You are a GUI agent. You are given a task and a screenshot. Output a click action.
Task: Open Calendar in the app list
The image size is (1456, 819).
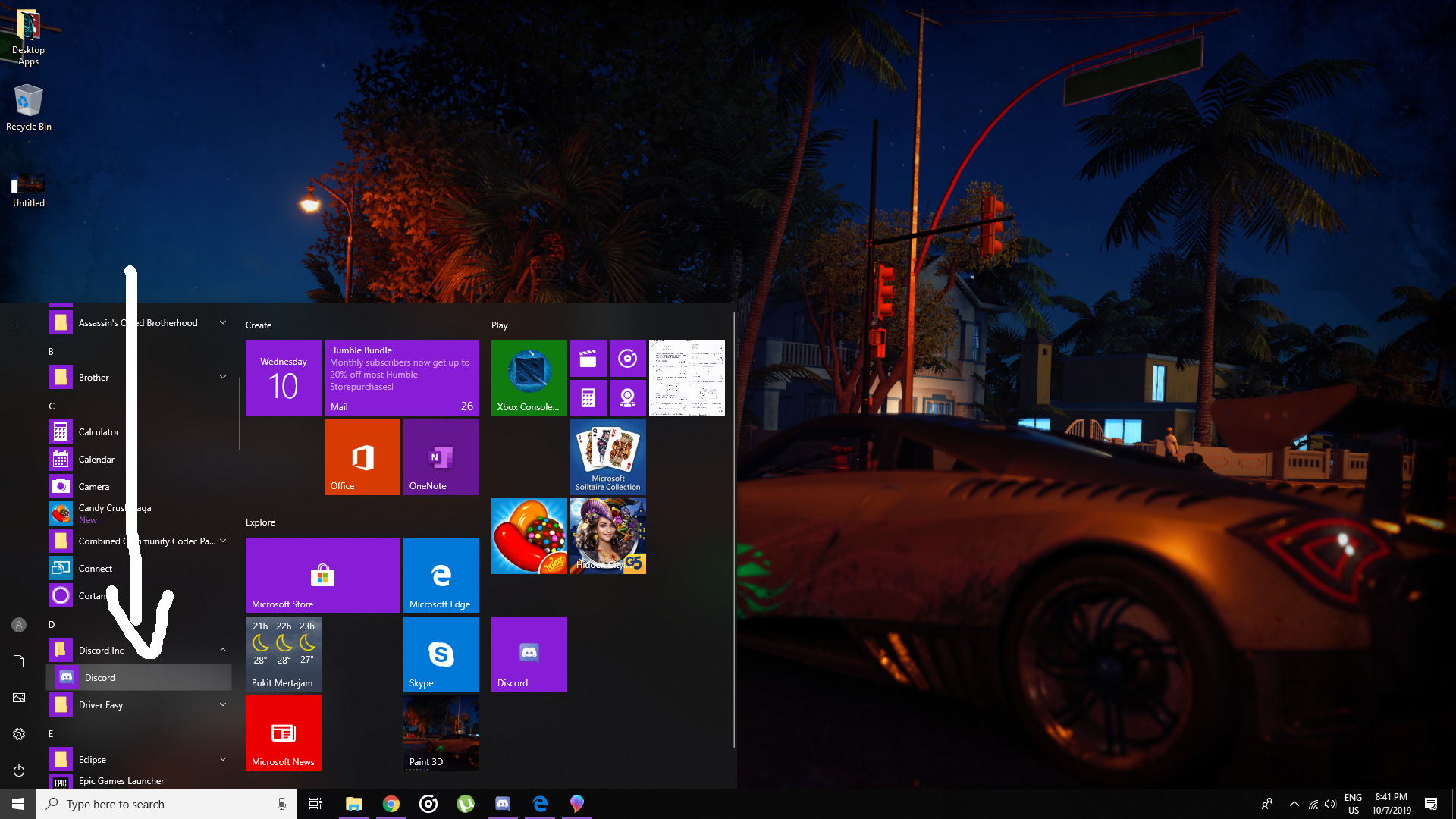pyautogui.click(x=140, y=460)
